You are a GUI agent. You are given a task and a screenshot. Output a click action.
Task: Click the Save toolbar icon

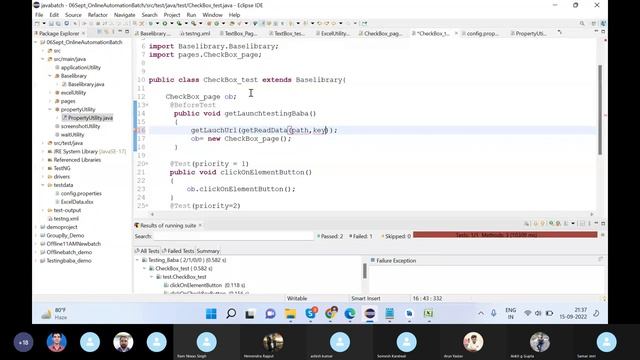point(51,23)
